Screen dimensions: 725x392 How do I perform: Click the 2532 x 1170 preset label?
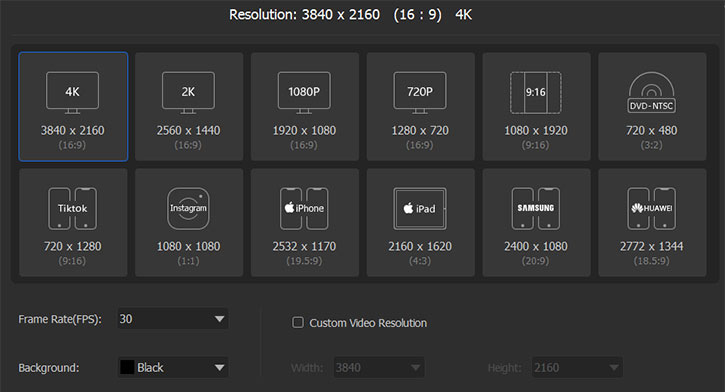[304, 246]
